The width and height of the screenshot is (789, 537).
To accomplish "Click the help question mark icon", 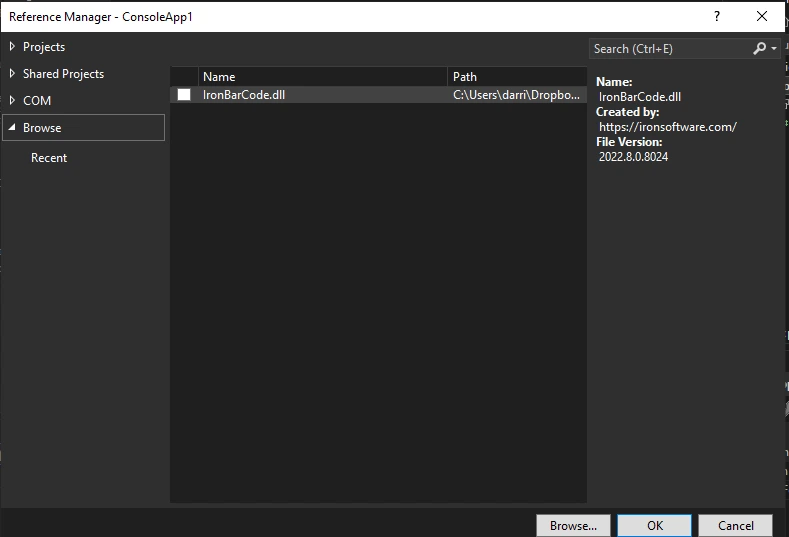I will [x=717, y=17].
